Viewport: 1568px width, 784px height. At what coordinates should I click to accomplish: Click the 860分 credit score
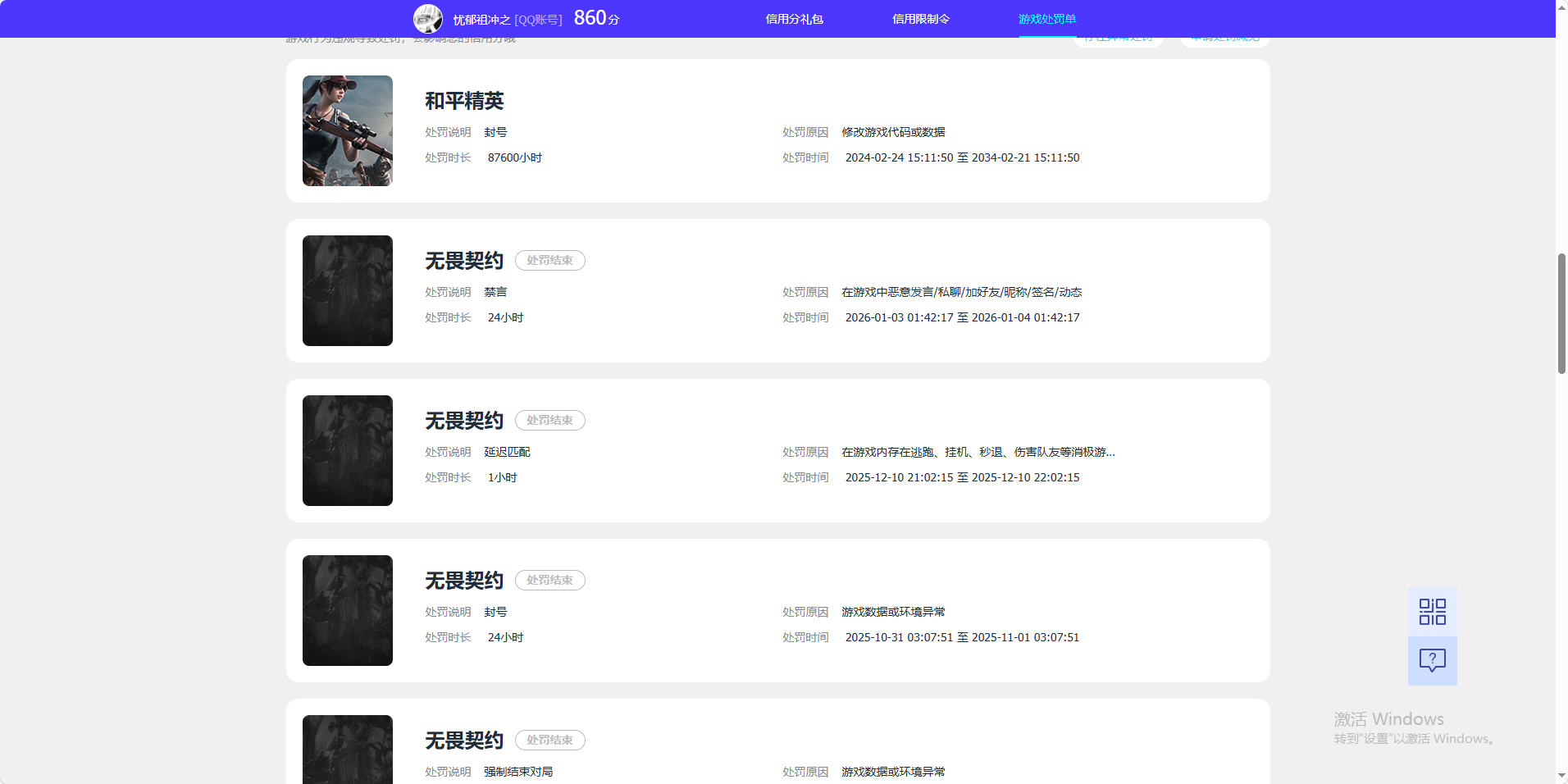pyautogui.click(x=596, y=18)
